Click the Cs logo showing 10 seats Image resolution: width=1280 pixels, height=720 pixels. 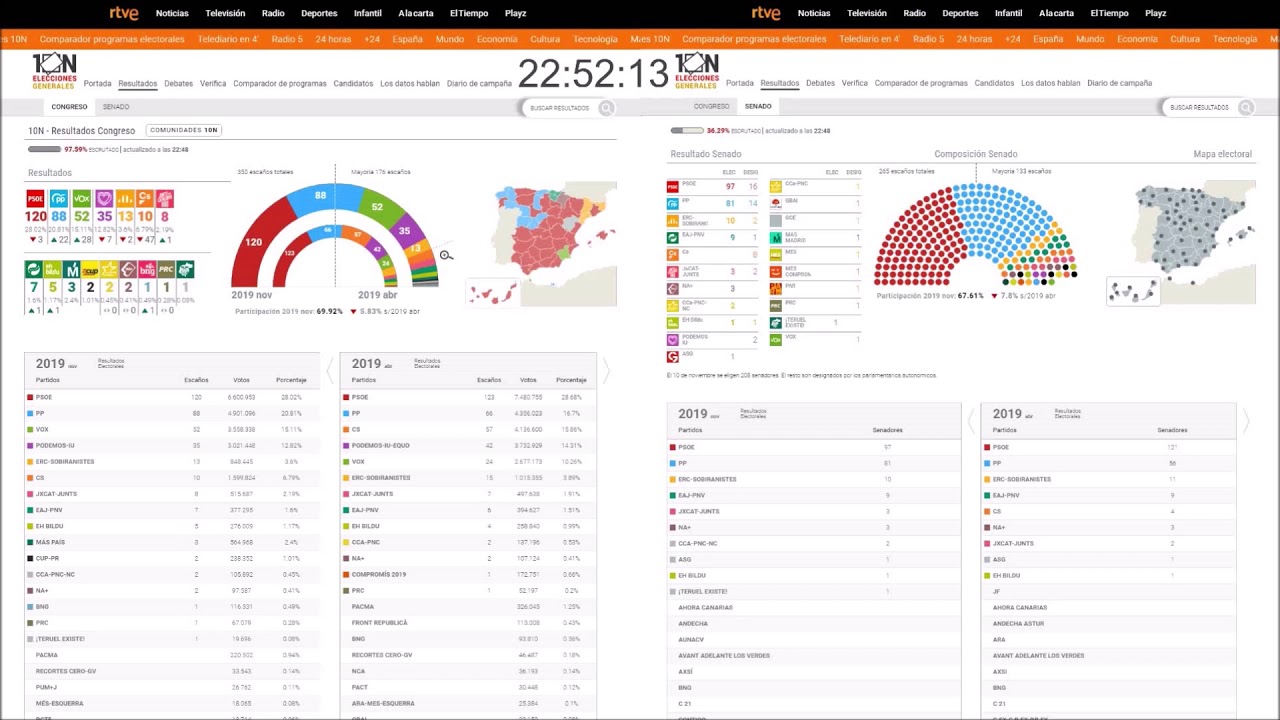pos(145,198)
